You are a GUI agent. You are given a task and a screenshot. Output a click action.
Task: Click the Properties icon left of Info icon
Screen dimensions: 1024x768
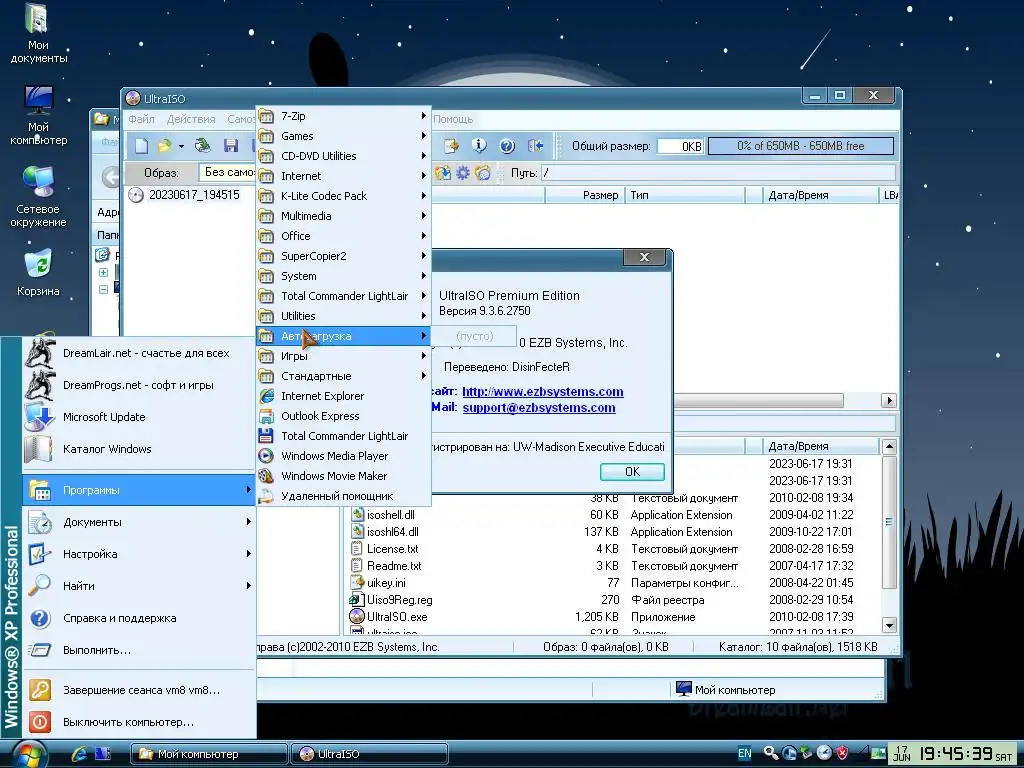point(451,146)
